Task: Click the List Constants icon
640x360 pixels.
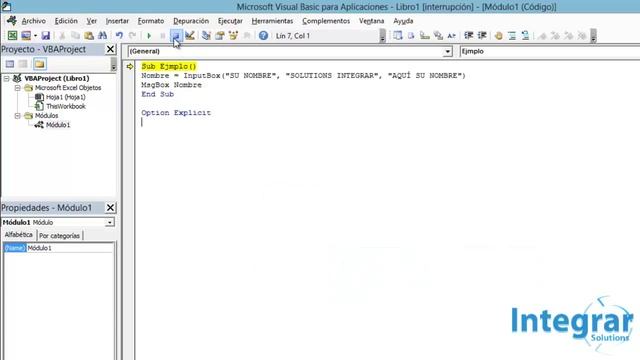Action: click(x=411, y=36)
